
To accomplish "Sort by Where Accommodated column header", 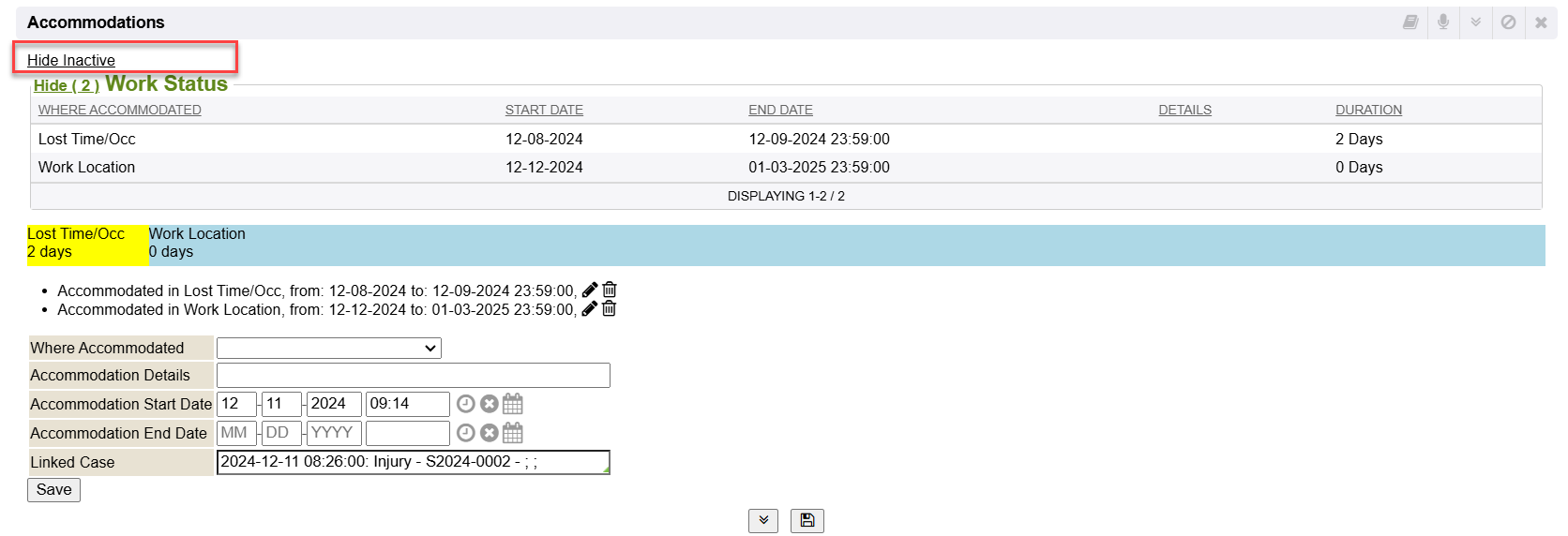I will tap(120, 110).
